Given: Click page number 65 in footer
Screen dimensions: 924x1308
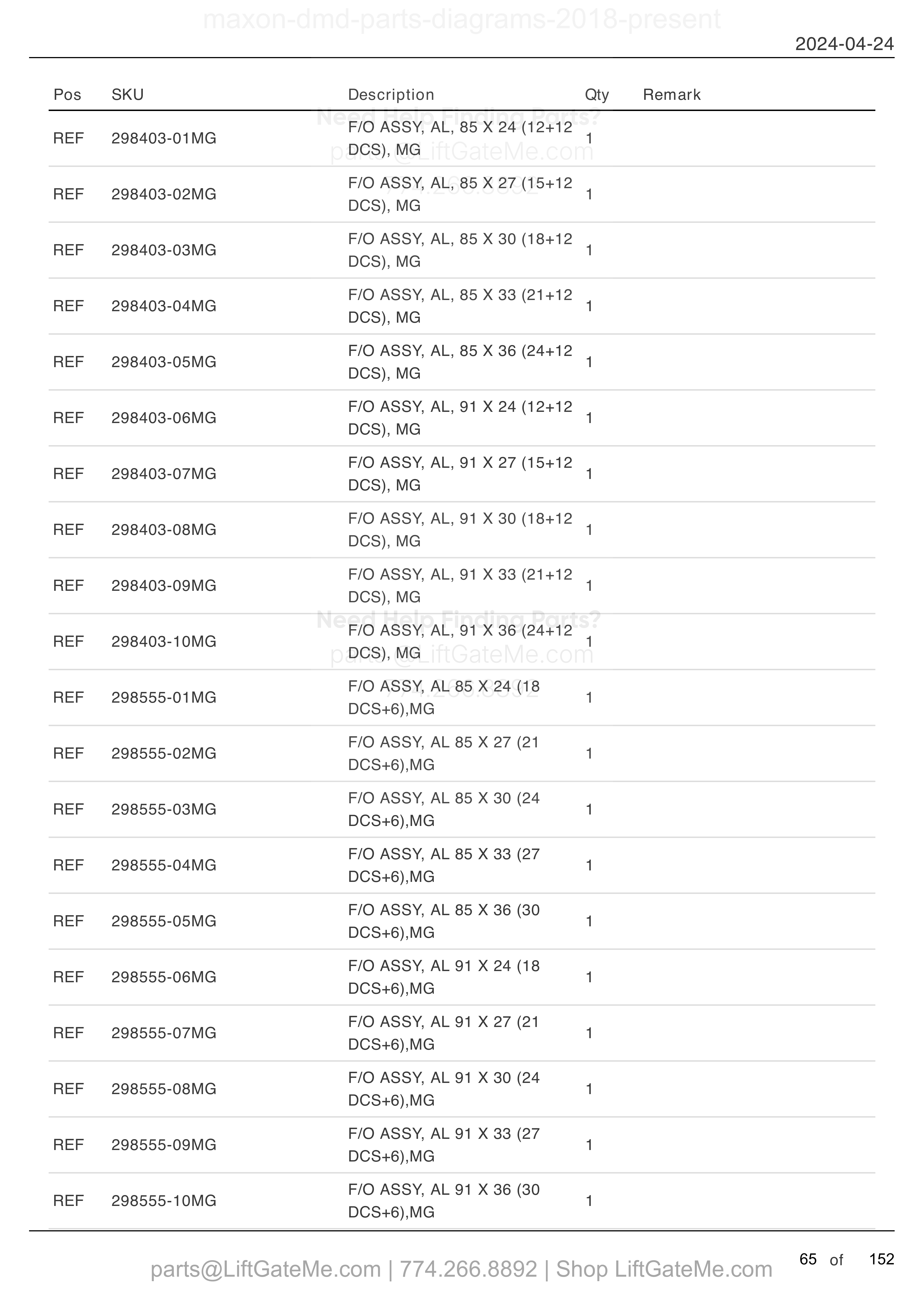Looking at the screenshot, I should coord(808,1259).
